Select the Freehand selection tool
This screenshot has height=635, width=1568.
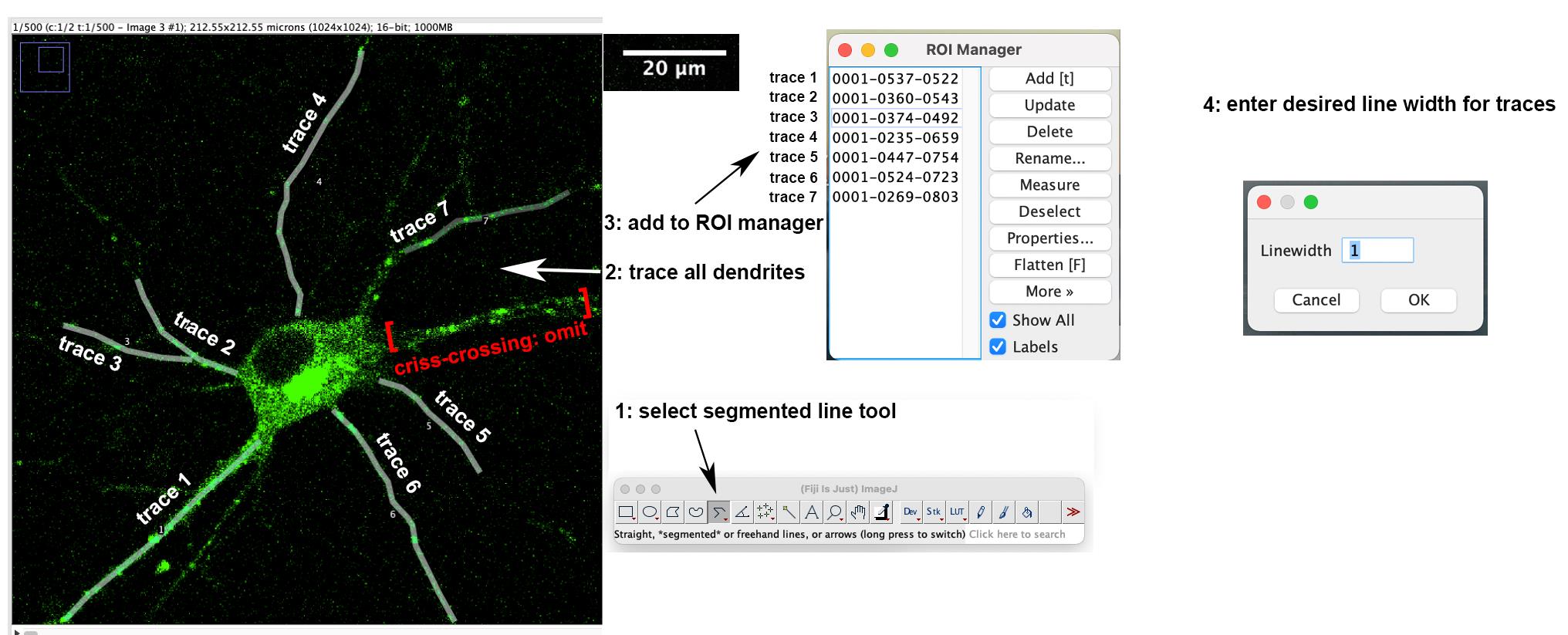click(696, 512)
